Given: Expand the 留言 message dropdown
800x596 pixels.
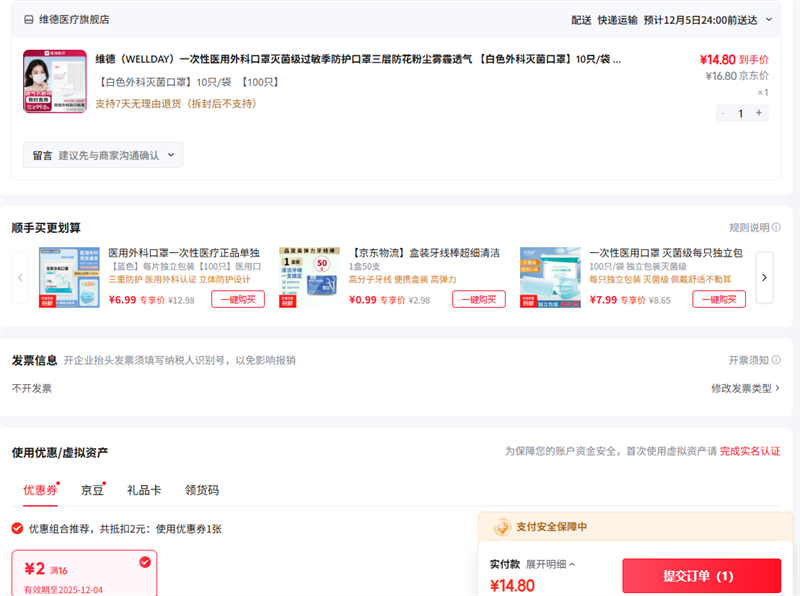Looking at the screenshot, I should click(103, 155).
